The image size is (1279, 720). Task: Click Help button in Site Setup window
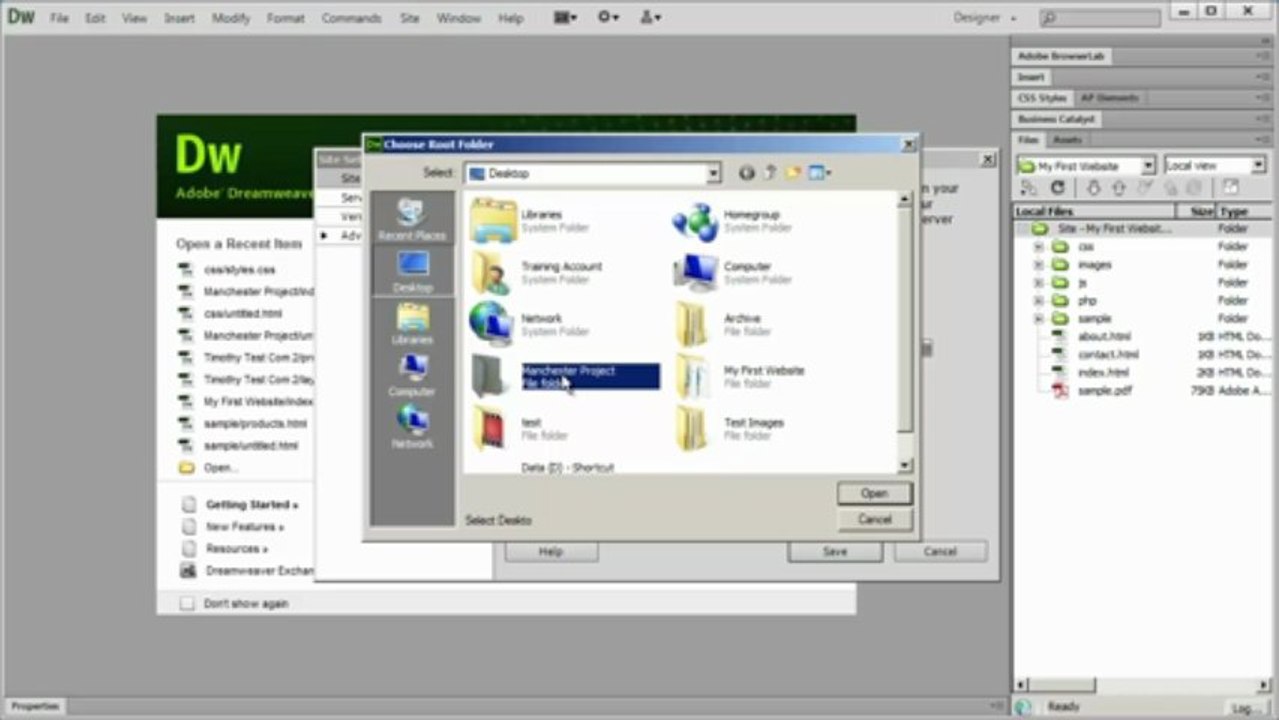pyautogui.click(x=551, y=551)
